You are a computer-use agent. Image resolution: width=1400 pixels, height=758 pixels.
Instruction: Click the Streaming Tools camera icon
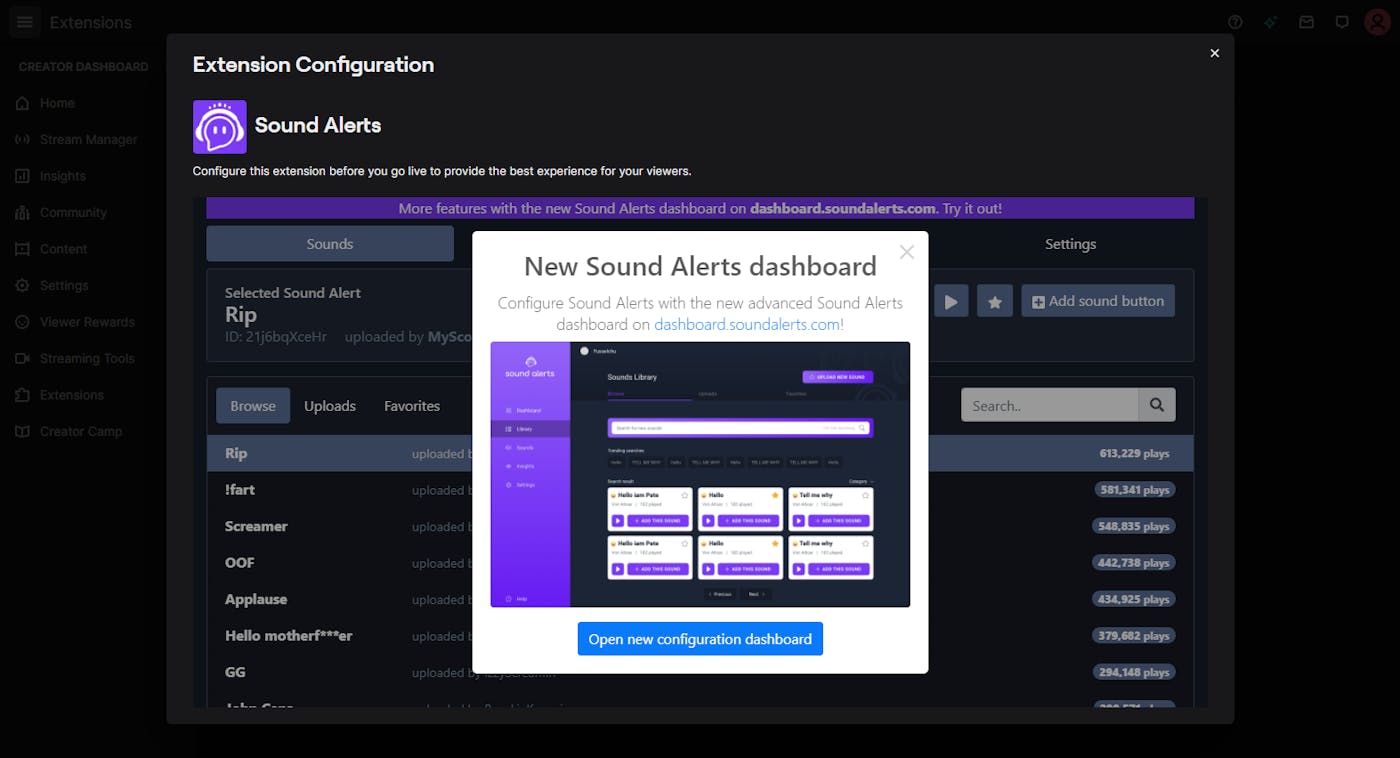tap(22, 358)
